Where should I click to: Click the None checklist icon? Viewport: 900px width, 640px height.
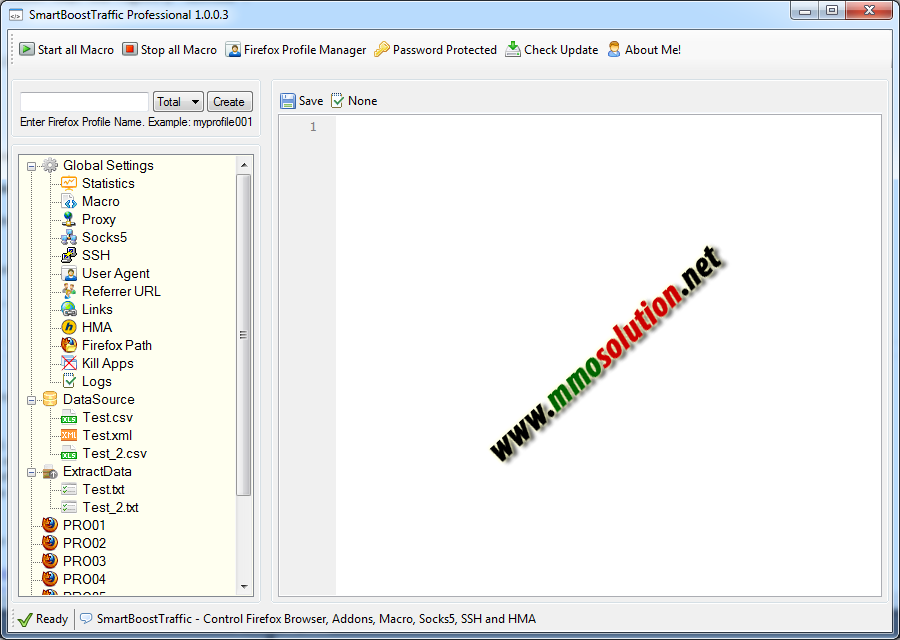338,101
